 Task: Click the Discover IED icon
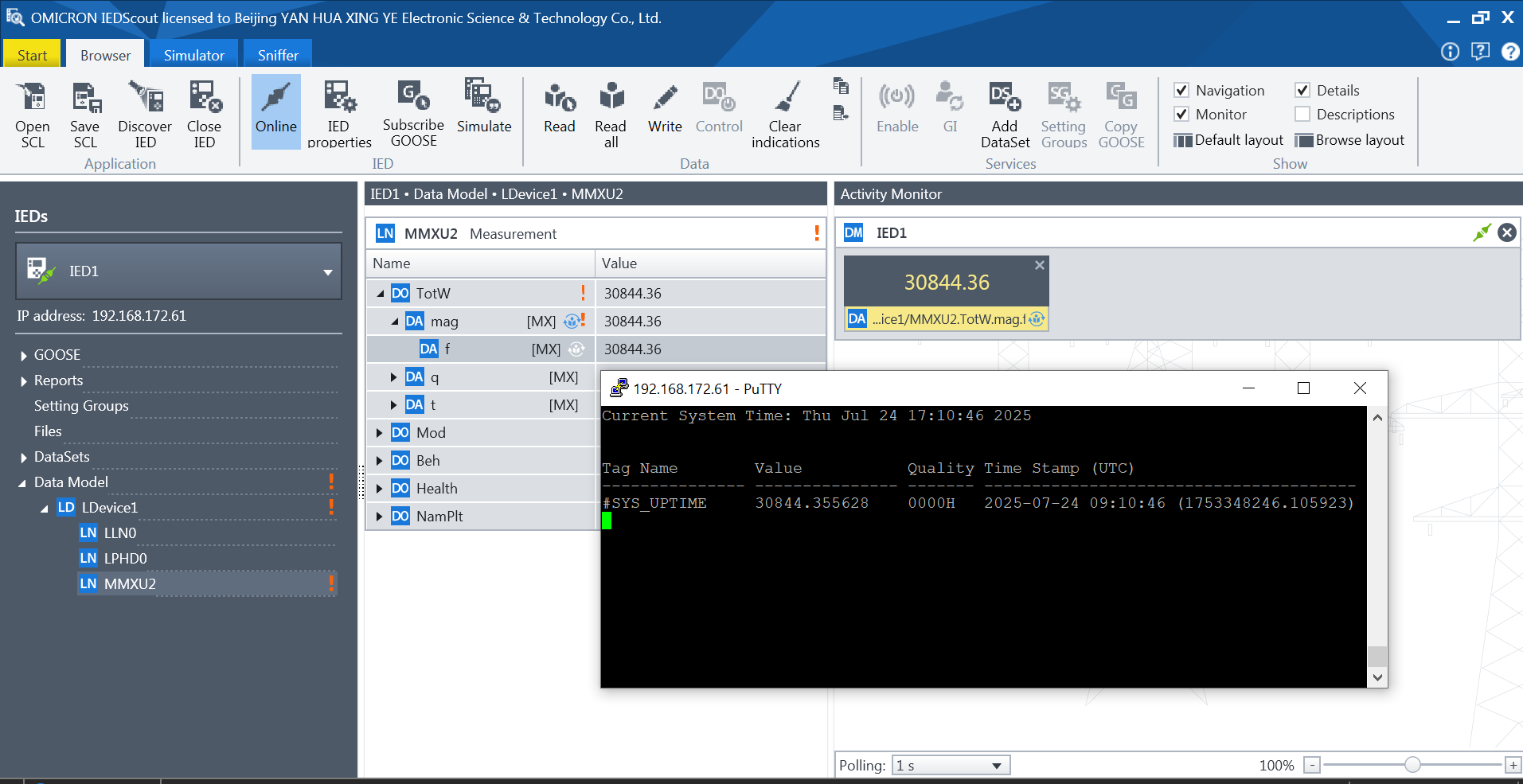tap(146, 98)
